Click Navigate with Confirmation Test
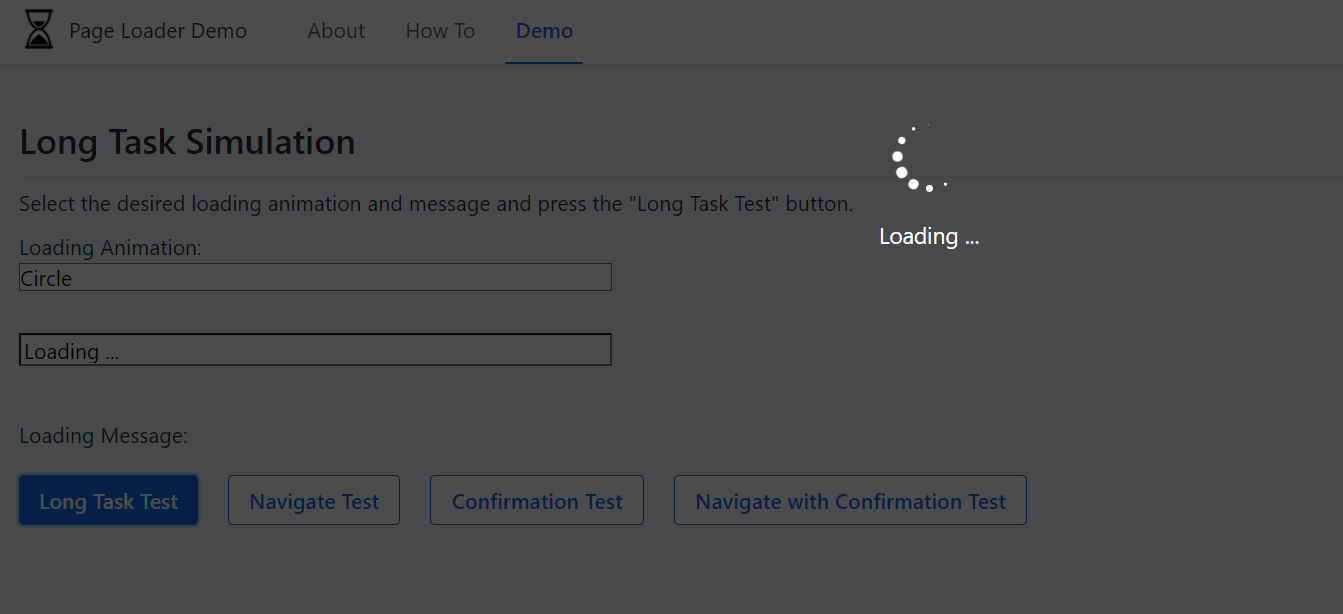 pyautogui.click(x=849, y=500)
